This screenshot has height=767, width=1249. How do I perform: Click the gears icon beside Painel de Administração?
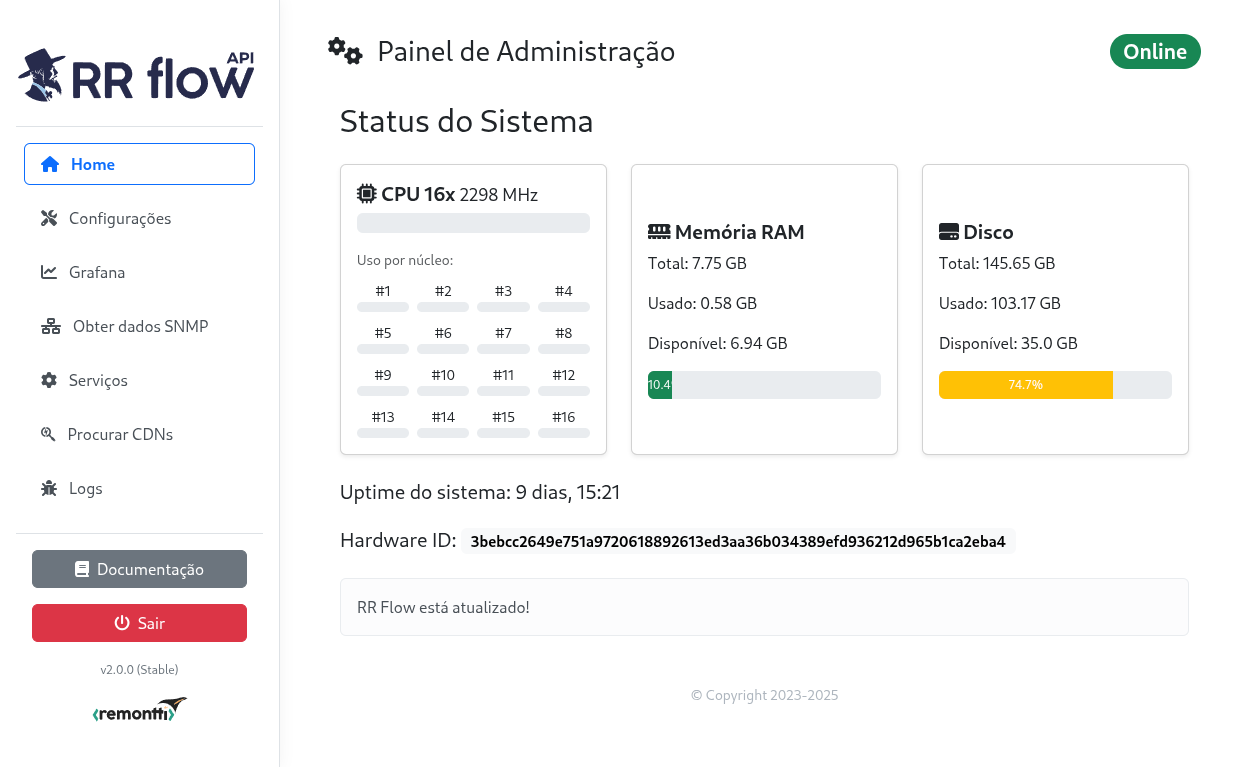point(345,50)
